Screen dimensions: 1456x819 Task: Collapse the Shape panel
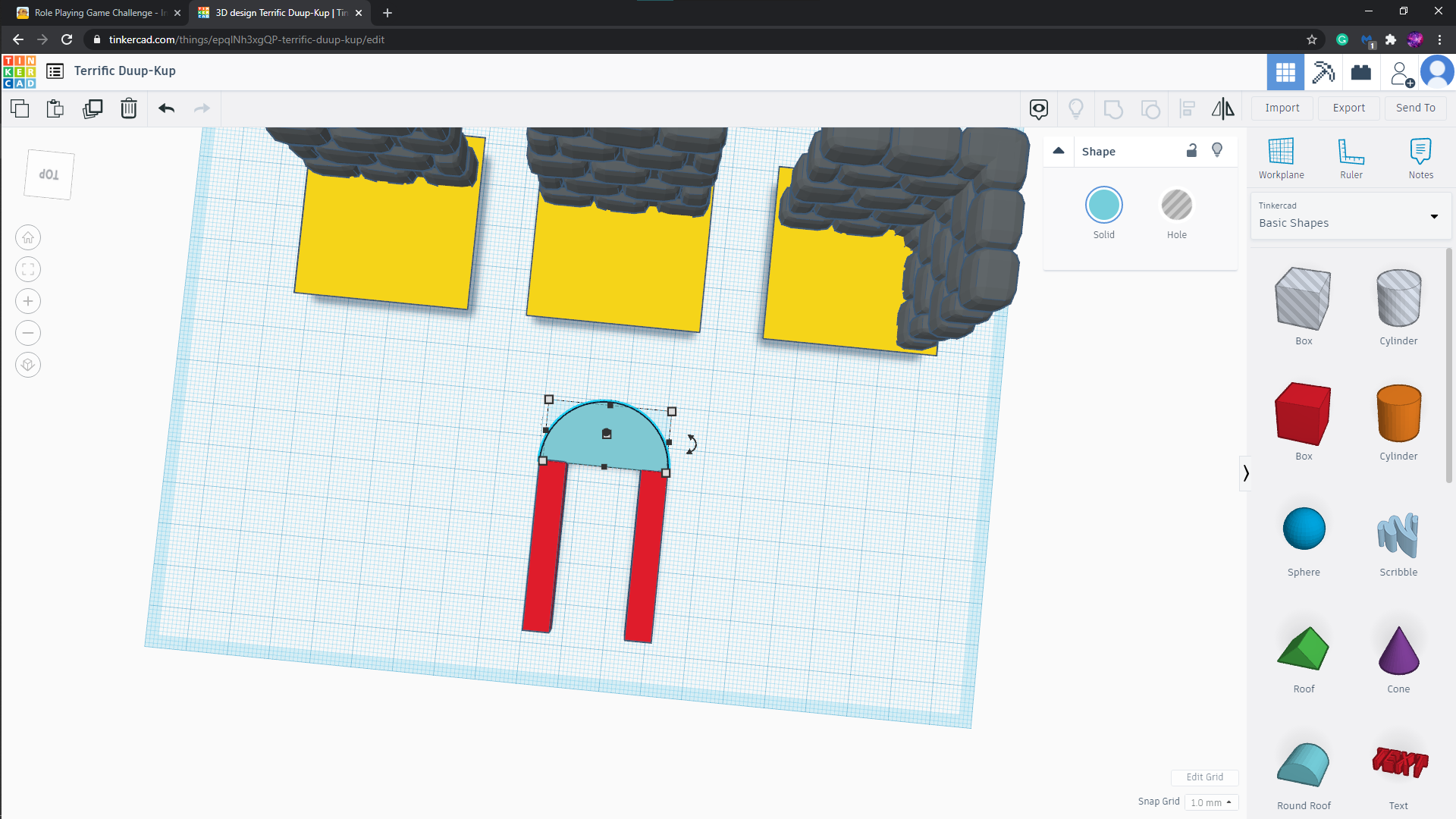coord(1059,151)
